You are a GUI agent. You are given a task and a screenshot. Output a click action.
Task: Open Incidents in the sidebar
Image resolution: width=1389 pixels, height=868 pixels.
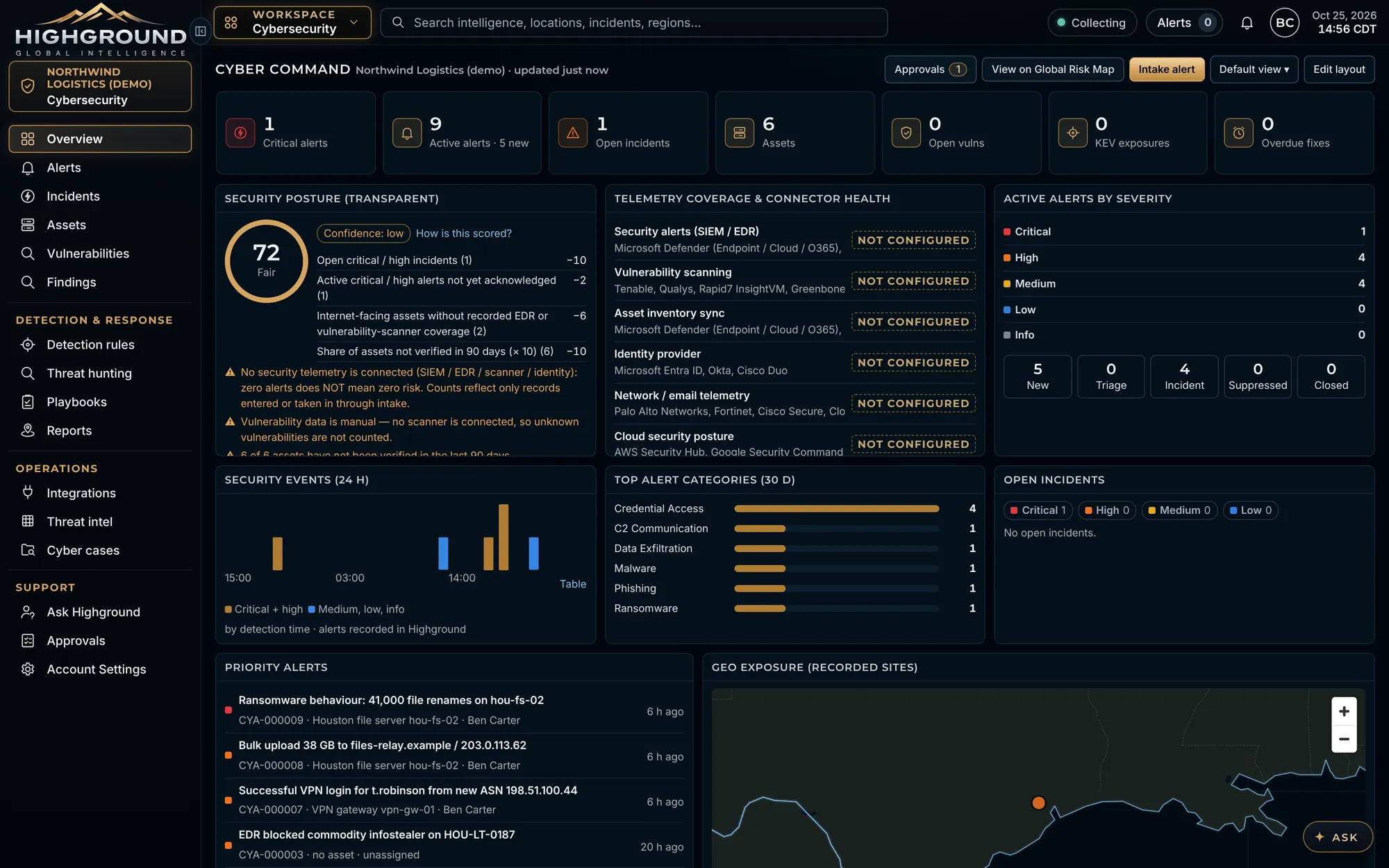(x=100, y=197)
